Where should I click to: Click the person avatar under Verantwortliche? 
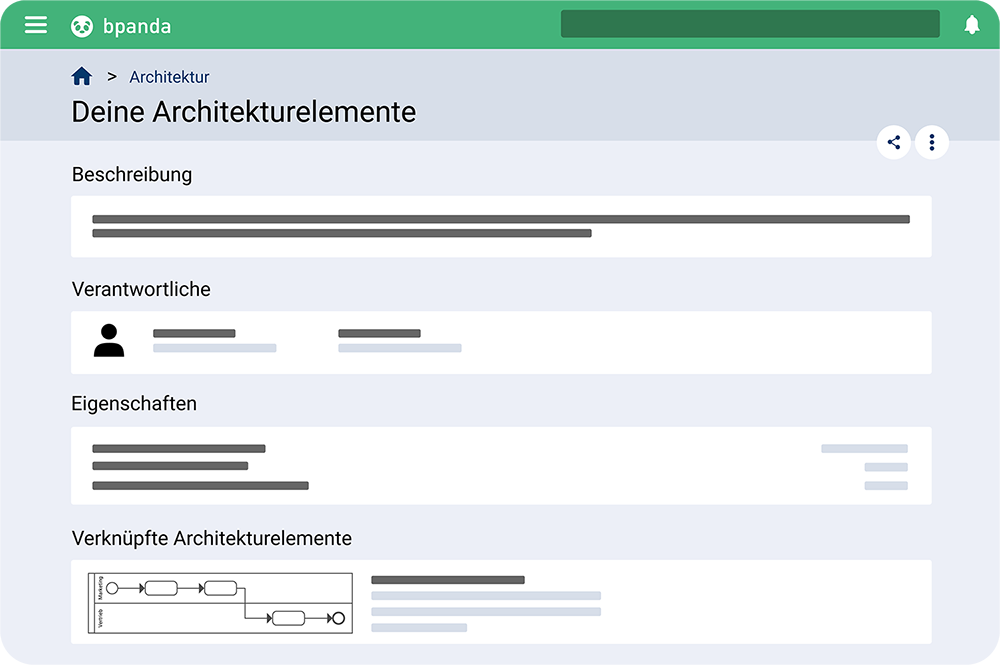[109, 340]
